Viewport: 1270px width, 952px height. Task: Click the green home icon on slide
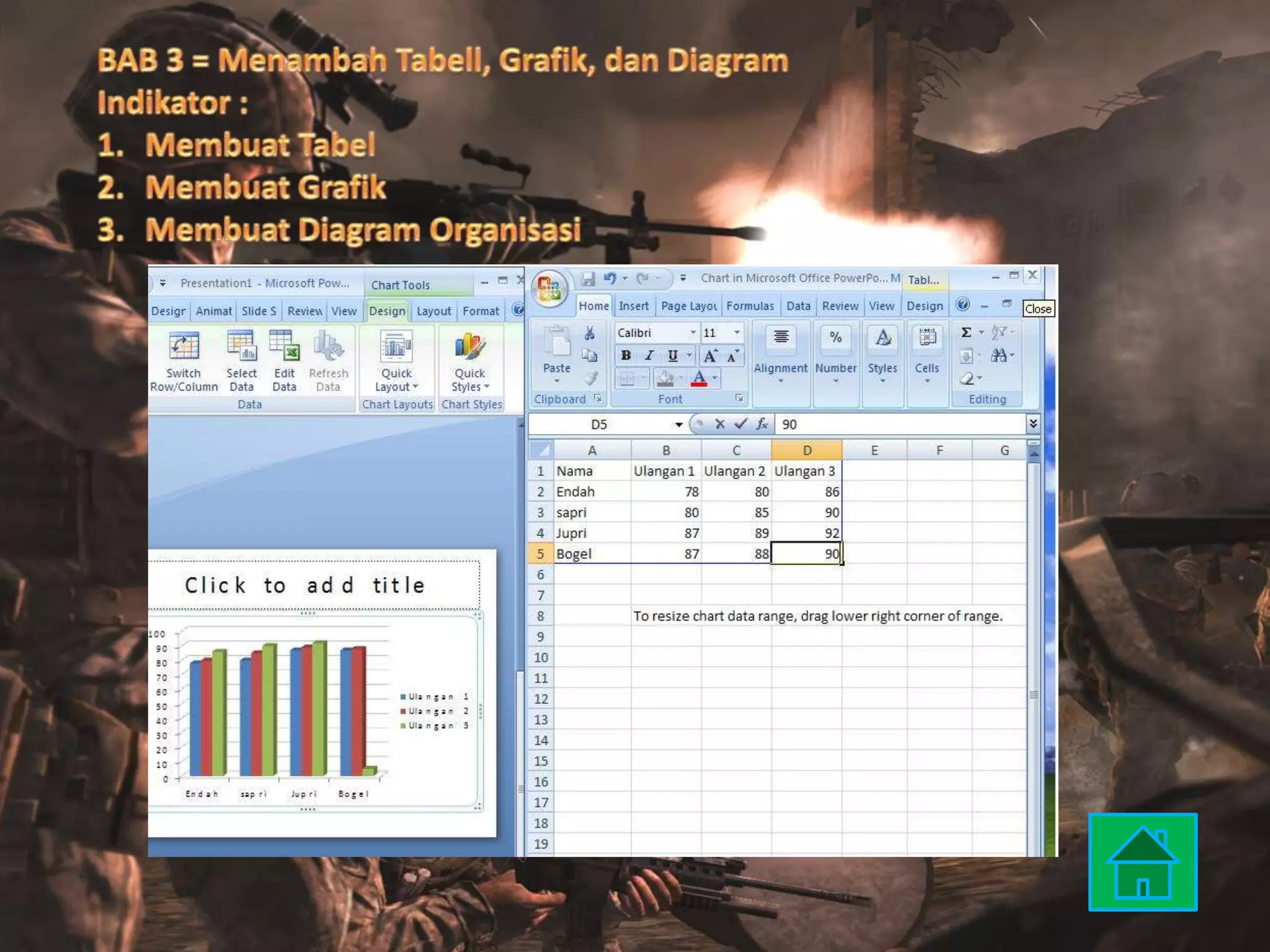pos(1142,862)
